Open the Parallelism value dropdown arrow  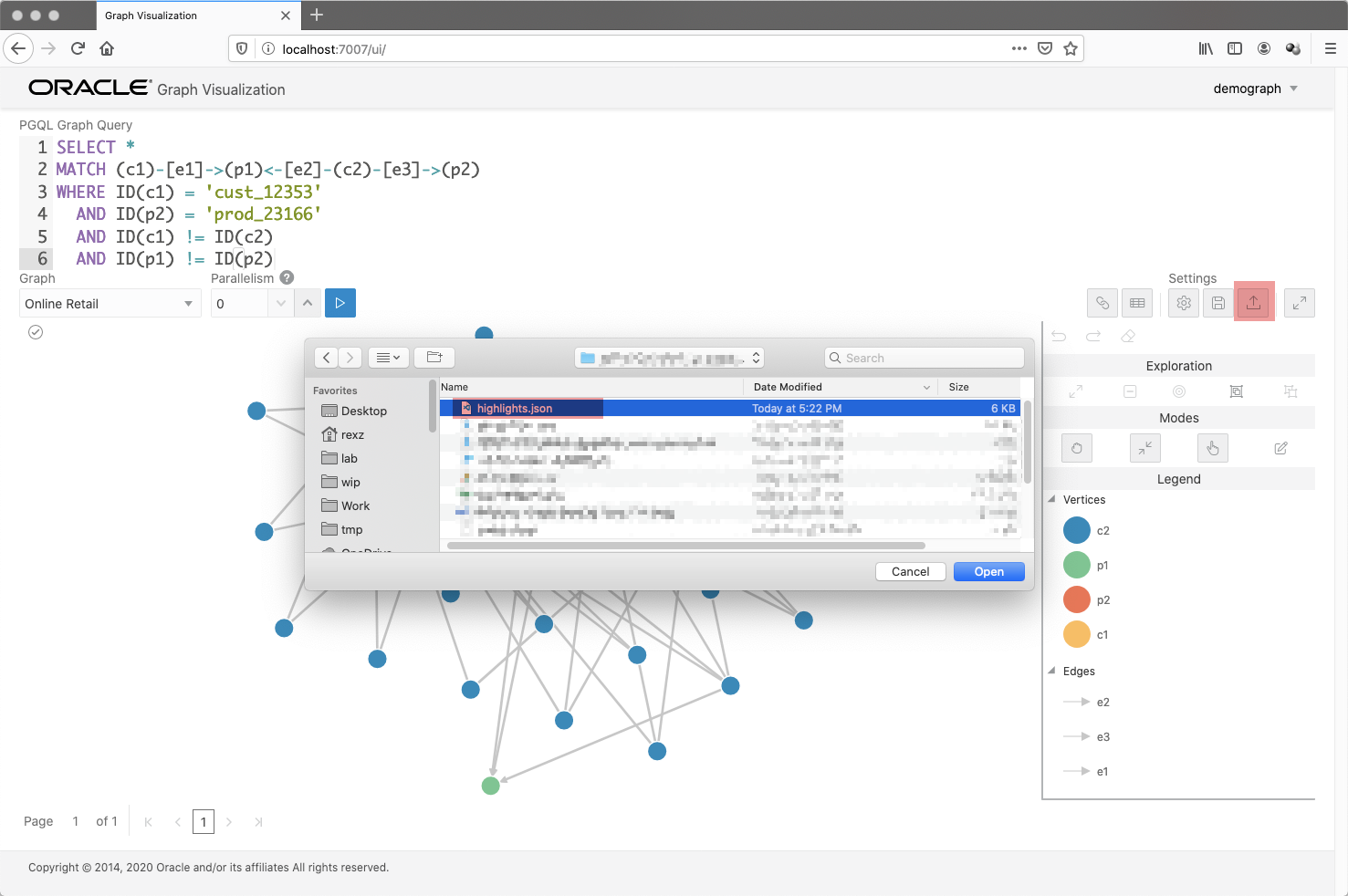click(281, 303)
